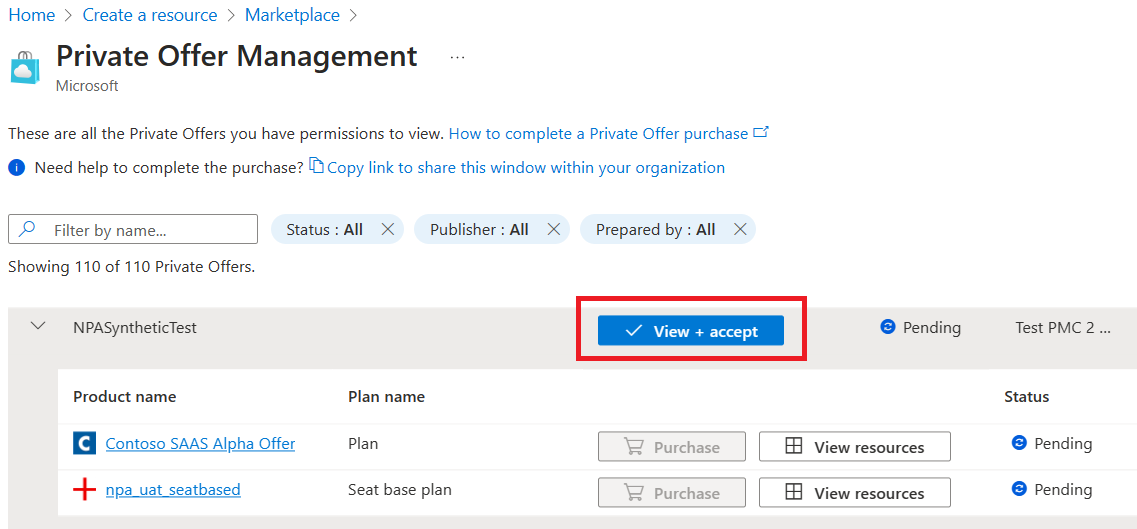The height and width of the screenshot is (529, 1137).
Task: Click the info icon beside the purchase help text
Action: tap(16, 168)
